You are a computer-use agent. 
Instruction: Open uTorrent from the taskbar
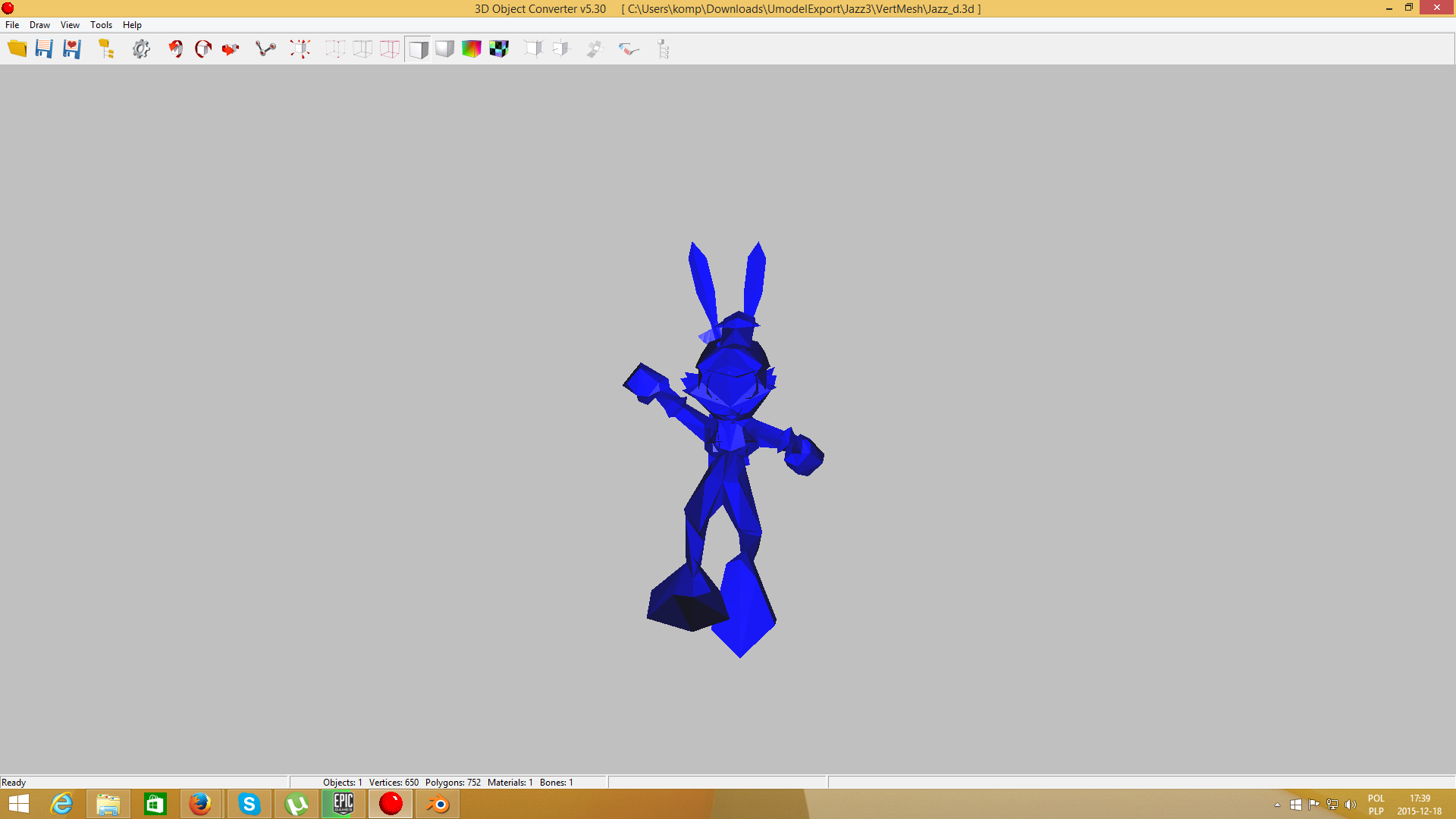click(x=296, y=804)
